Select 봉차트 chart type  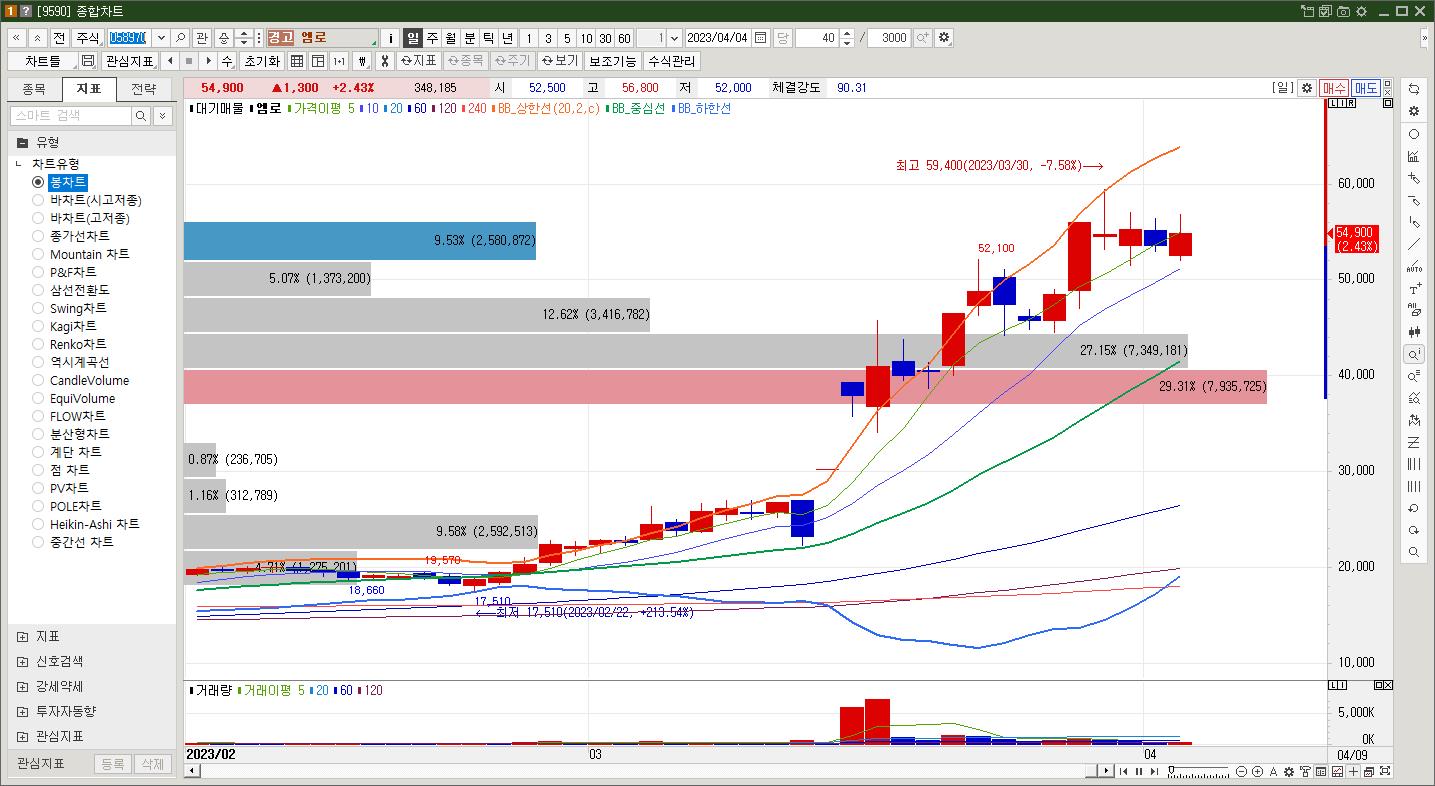click(68, 182)
